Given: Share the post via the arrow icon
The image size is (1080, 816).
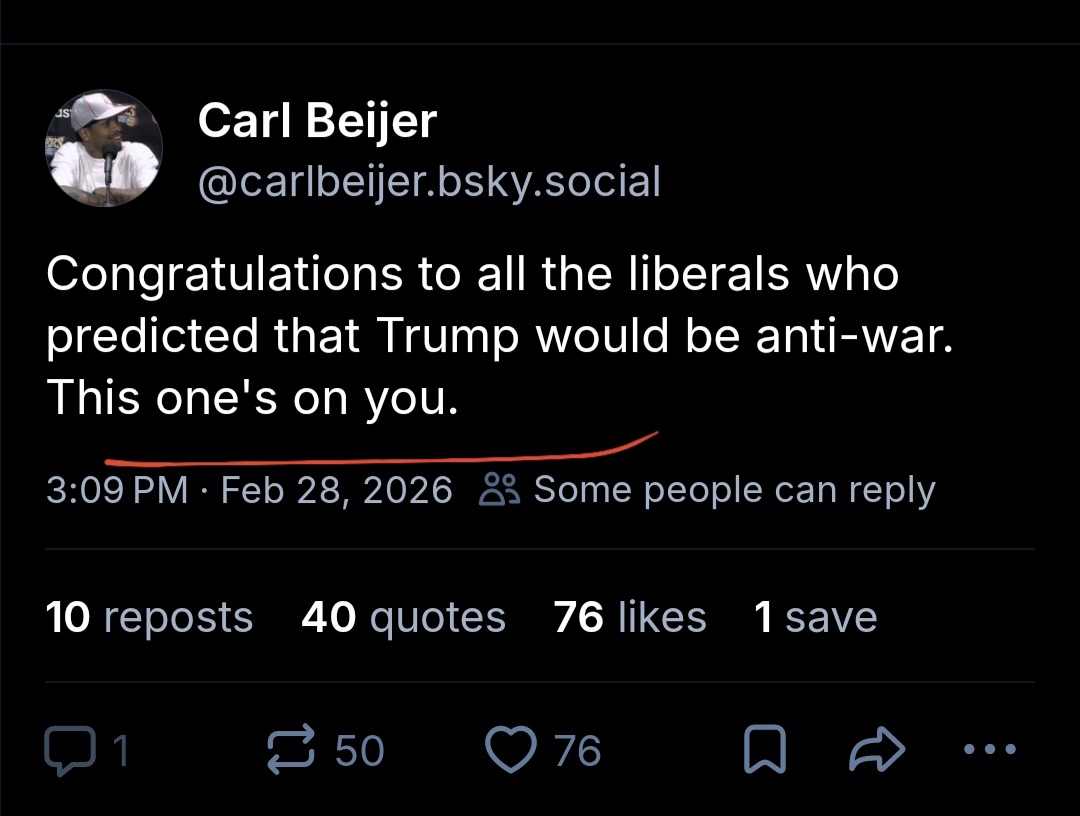Looking at the screenshot, I should click(876, 751).
